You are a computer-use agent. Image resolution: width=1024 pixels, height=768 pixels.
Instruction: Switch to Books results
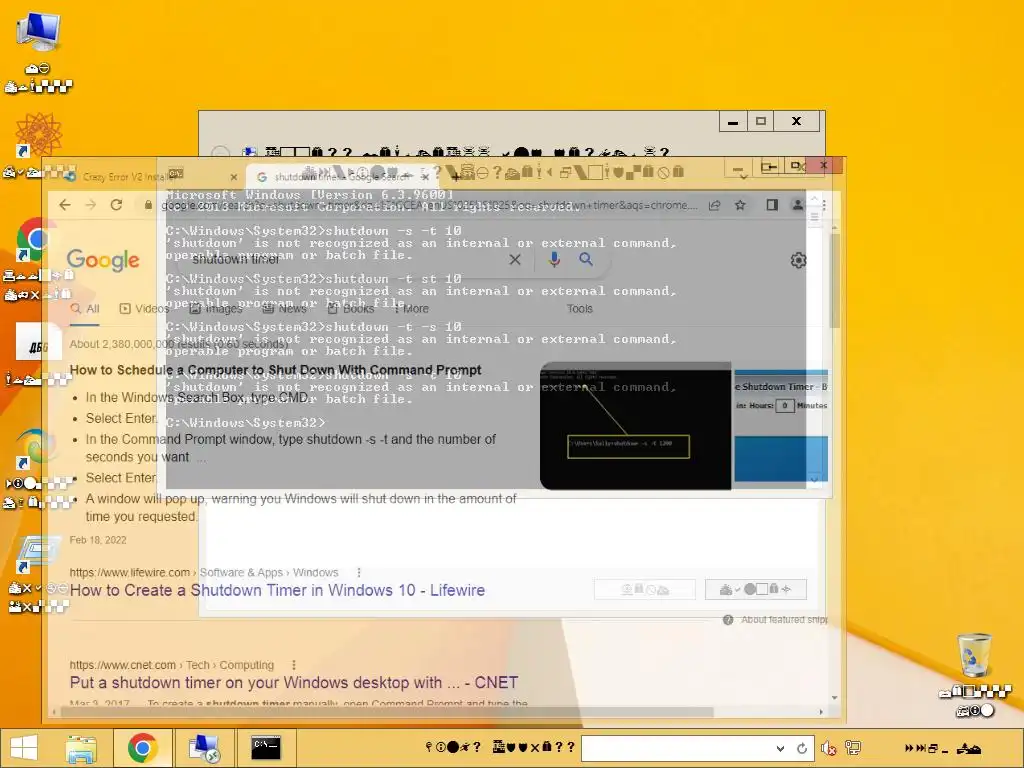click(x=351, y=308)
